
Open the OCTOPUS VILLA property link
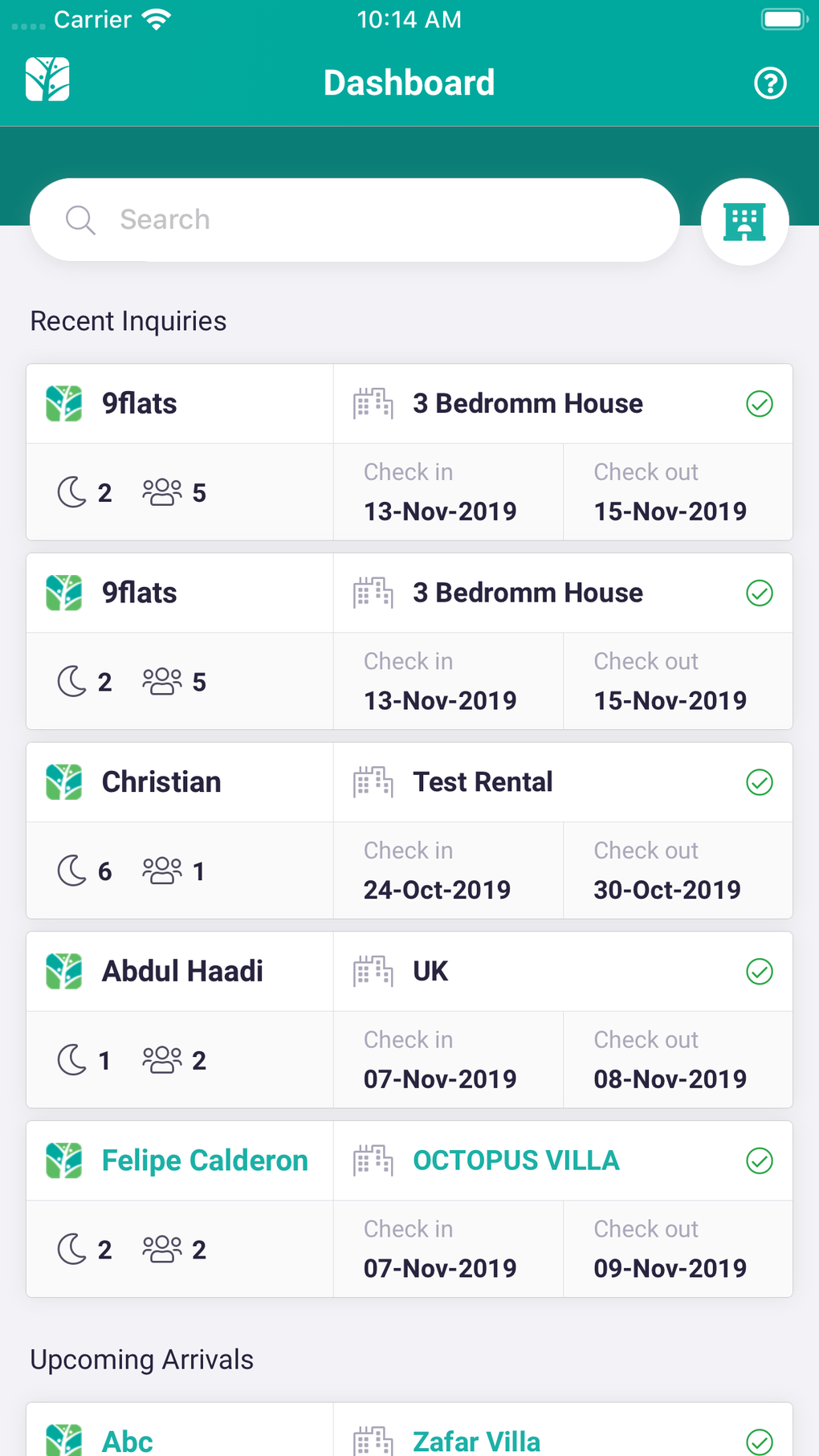point(515,1160)
